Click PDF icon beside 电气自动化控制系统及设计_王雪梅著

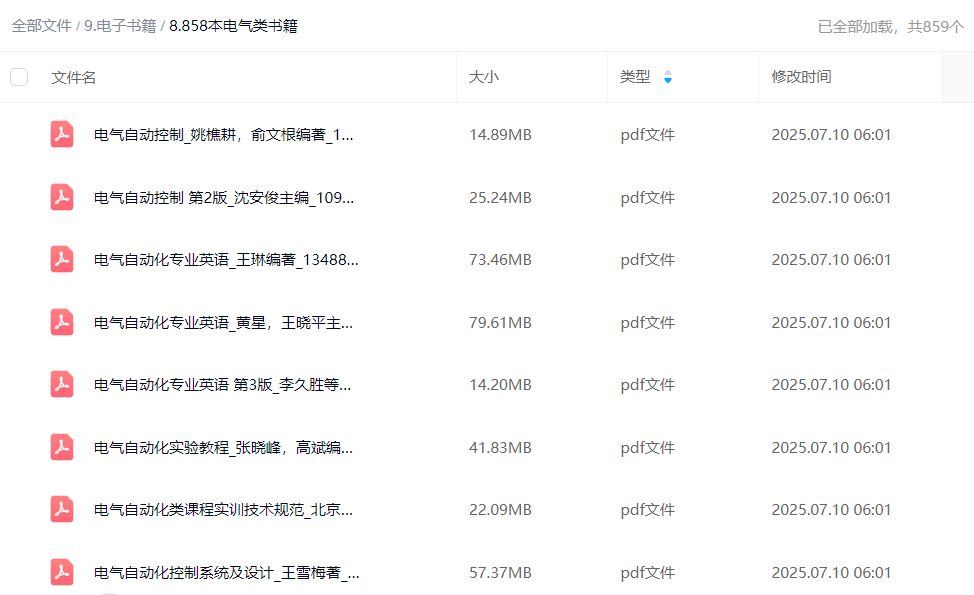63,572
